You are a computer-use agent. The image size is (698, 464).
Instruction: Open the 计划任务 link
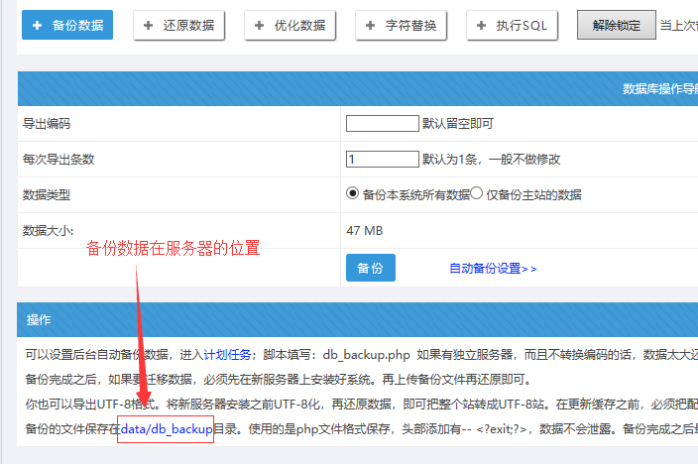(228, 354)
